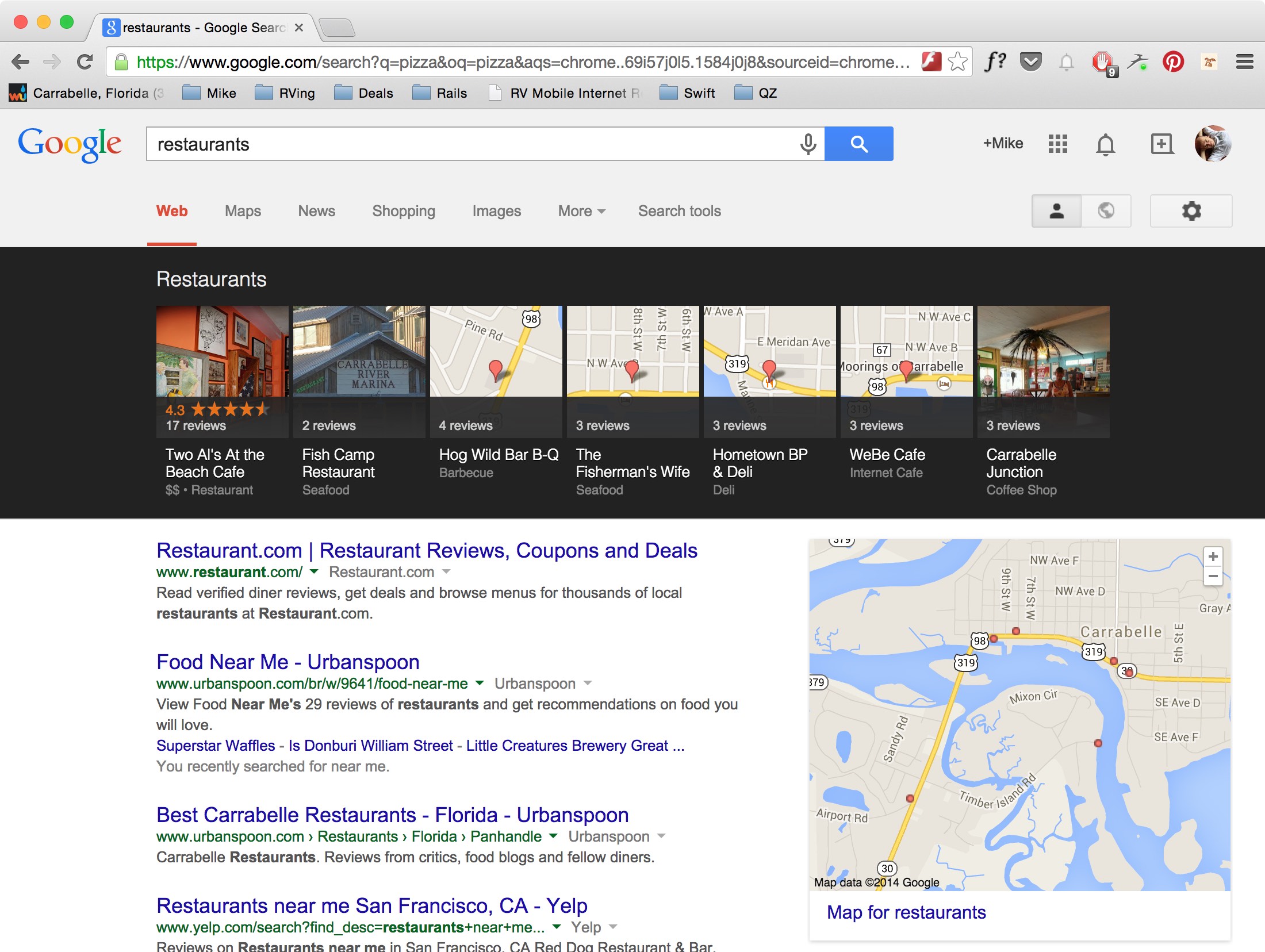Switch to the Shopping search tab
The image size is (1265, 952).
click(404, 211)
